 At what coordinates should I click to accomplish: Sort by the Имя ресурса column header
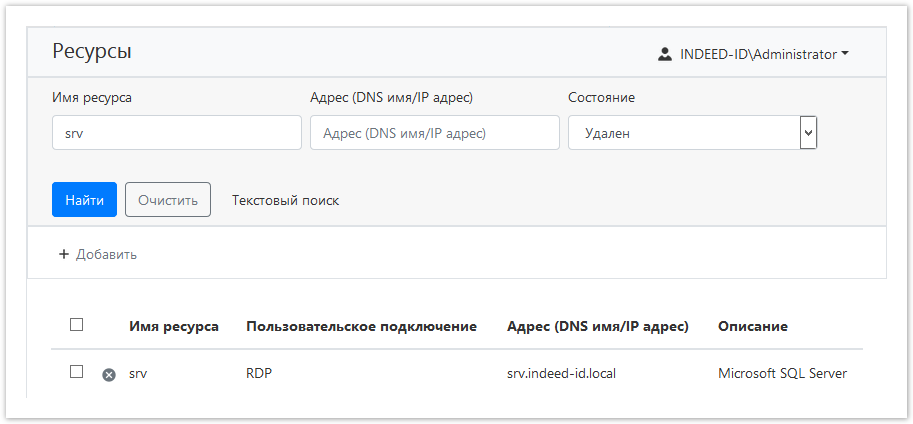174,326
